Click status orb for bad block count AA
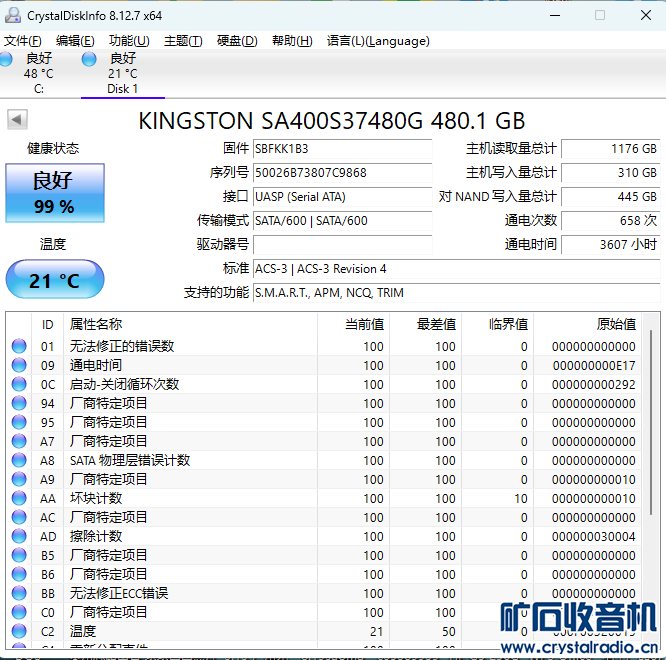The width and height of the screenshot is (666, 660). click(19, 498)
